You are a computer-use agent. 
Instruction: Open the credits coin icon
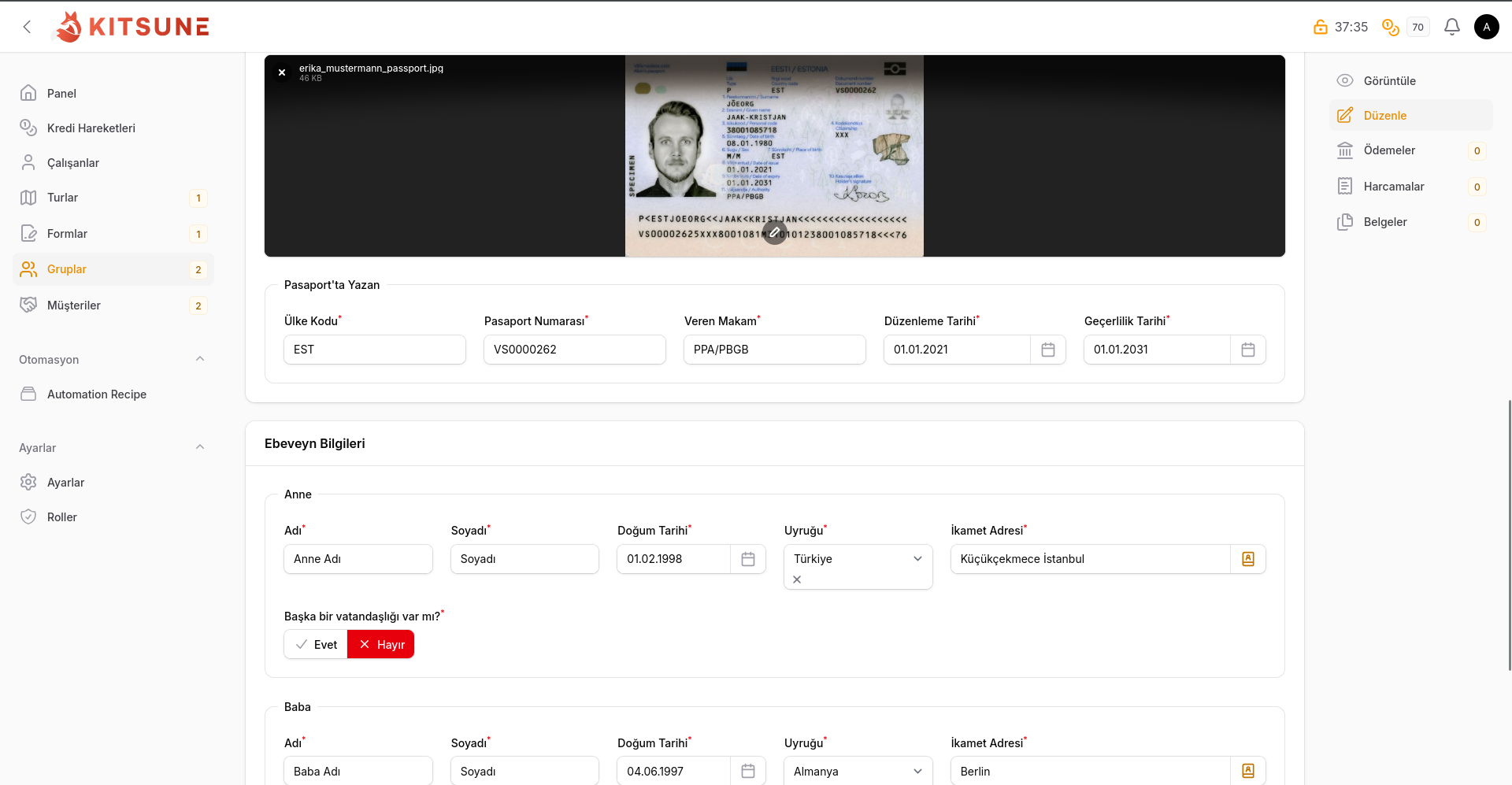click(1391, 27)
